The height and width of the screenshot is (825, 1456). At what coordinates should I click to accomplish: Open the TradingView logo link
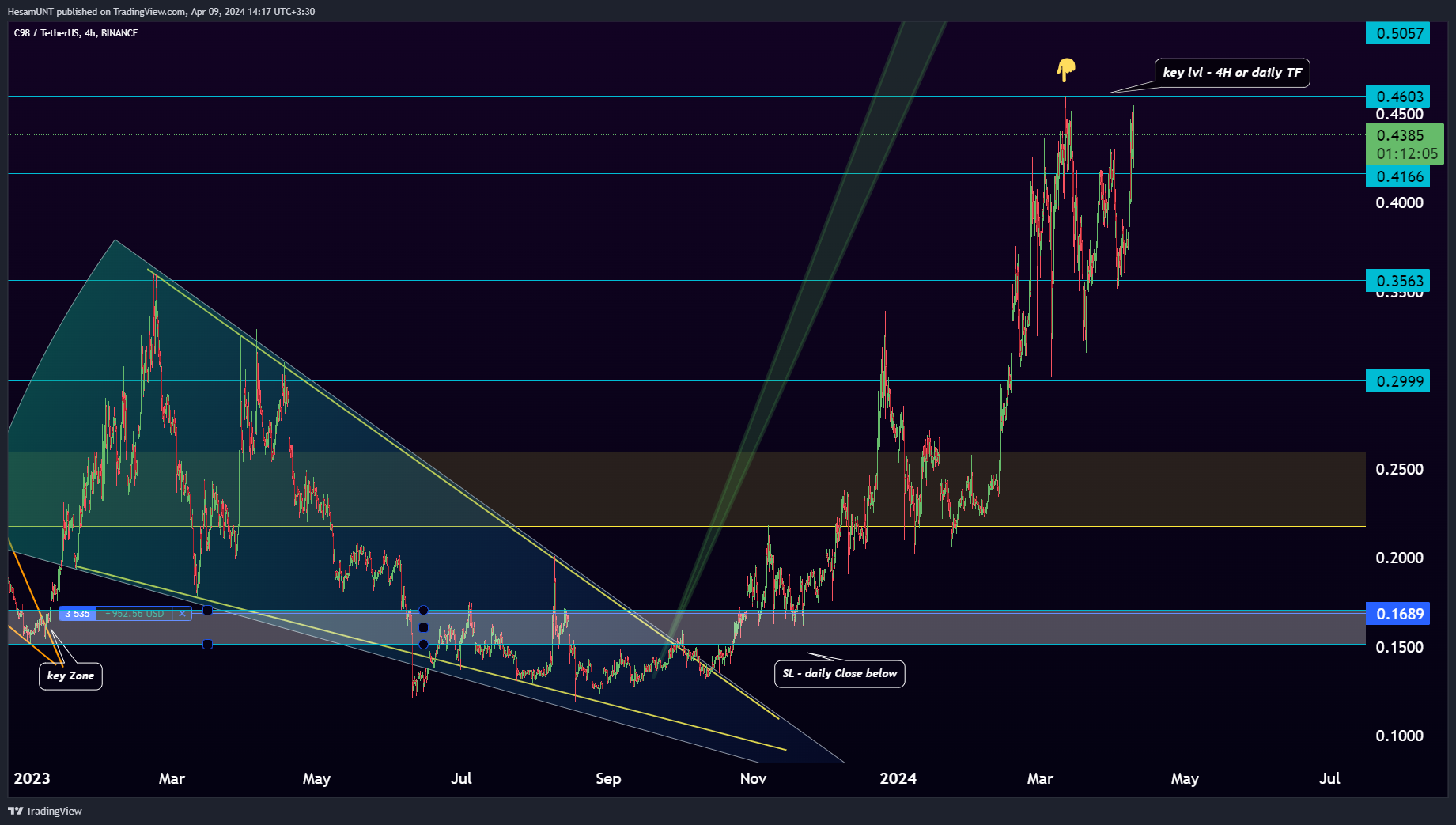click(45, 811)
